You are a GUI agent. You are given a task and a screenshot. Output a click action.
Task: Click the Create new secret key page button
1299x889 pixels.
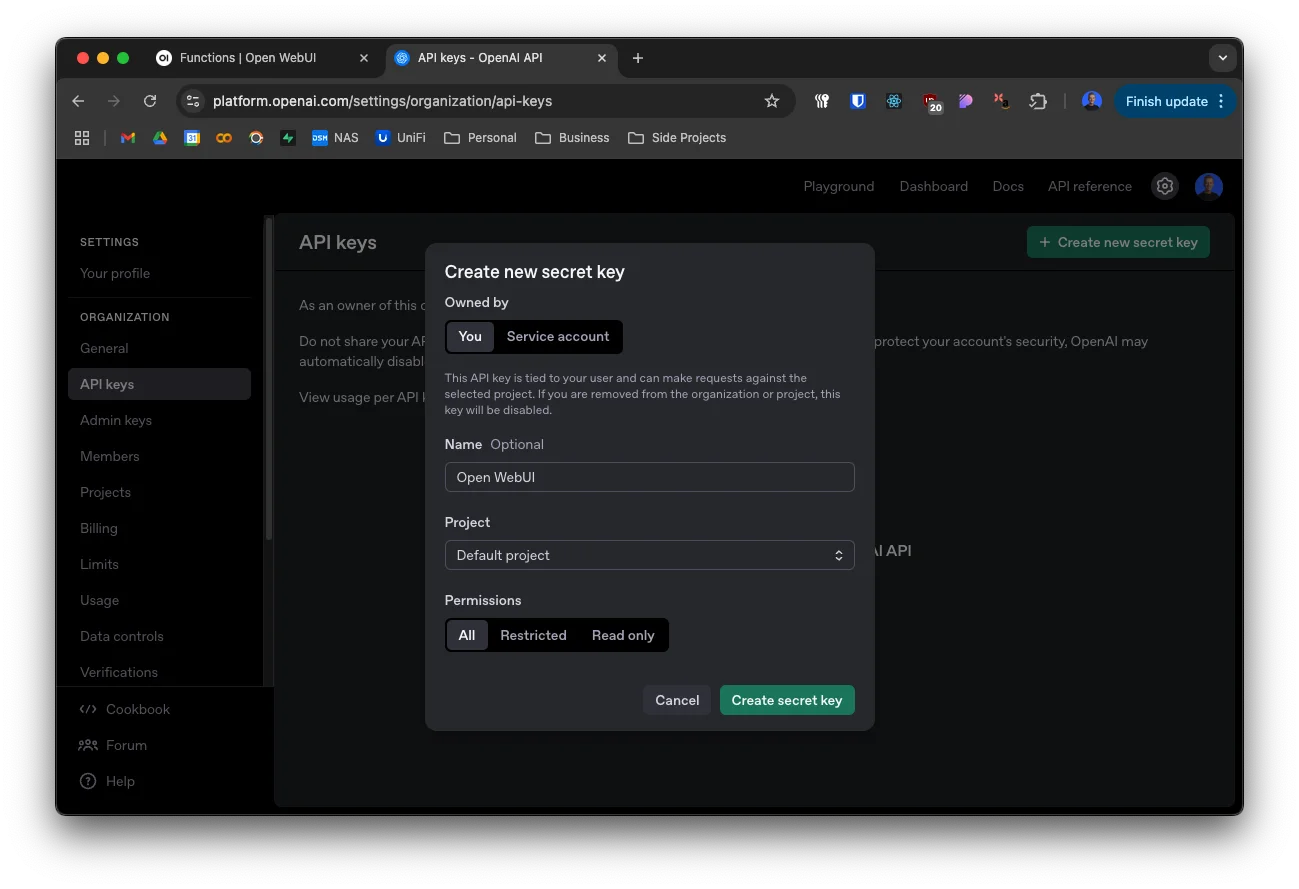(x=1118, y=242)
